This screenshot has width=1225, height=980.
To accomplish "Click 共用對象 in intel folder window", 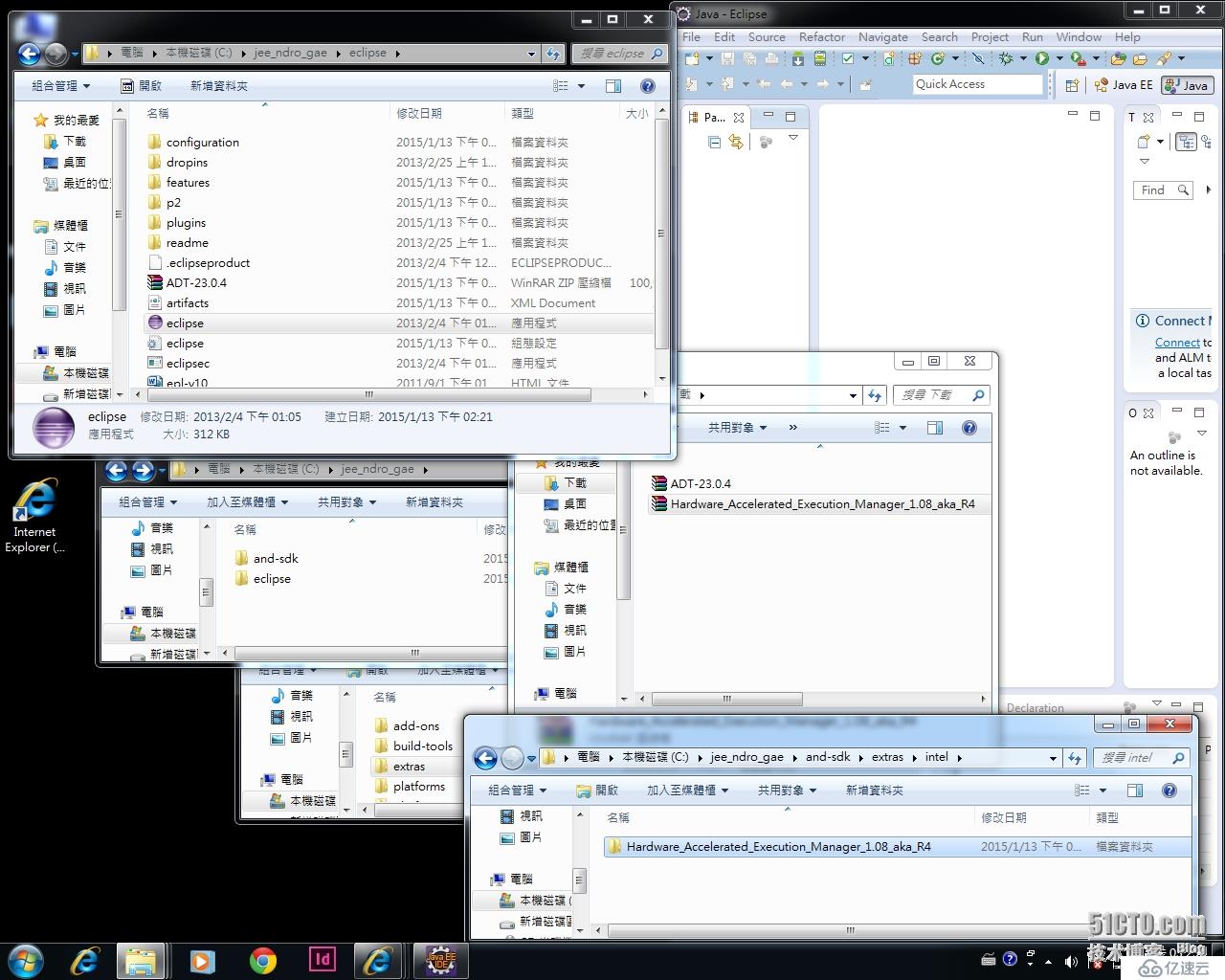I will pos(787,791).
